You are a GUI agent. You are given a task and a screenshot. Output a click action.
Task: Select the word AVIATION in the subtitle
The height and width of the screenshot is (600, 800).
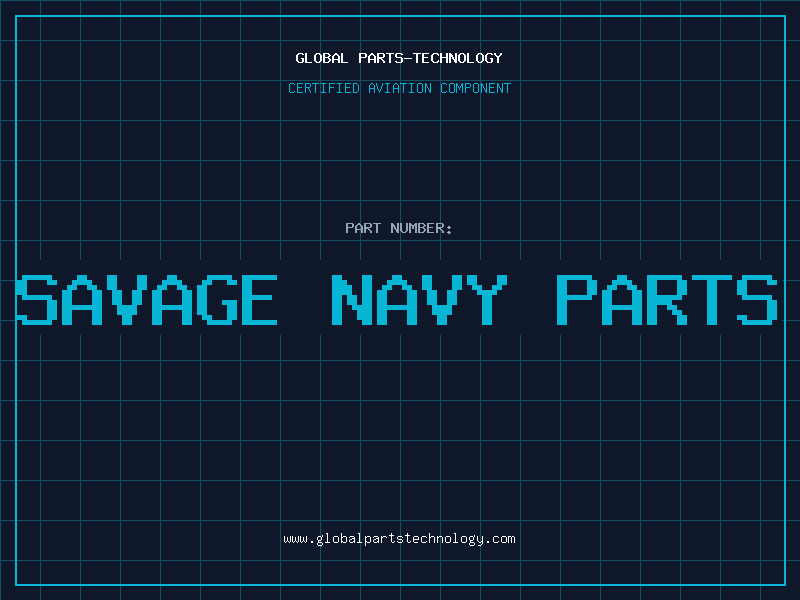[399, 88]
